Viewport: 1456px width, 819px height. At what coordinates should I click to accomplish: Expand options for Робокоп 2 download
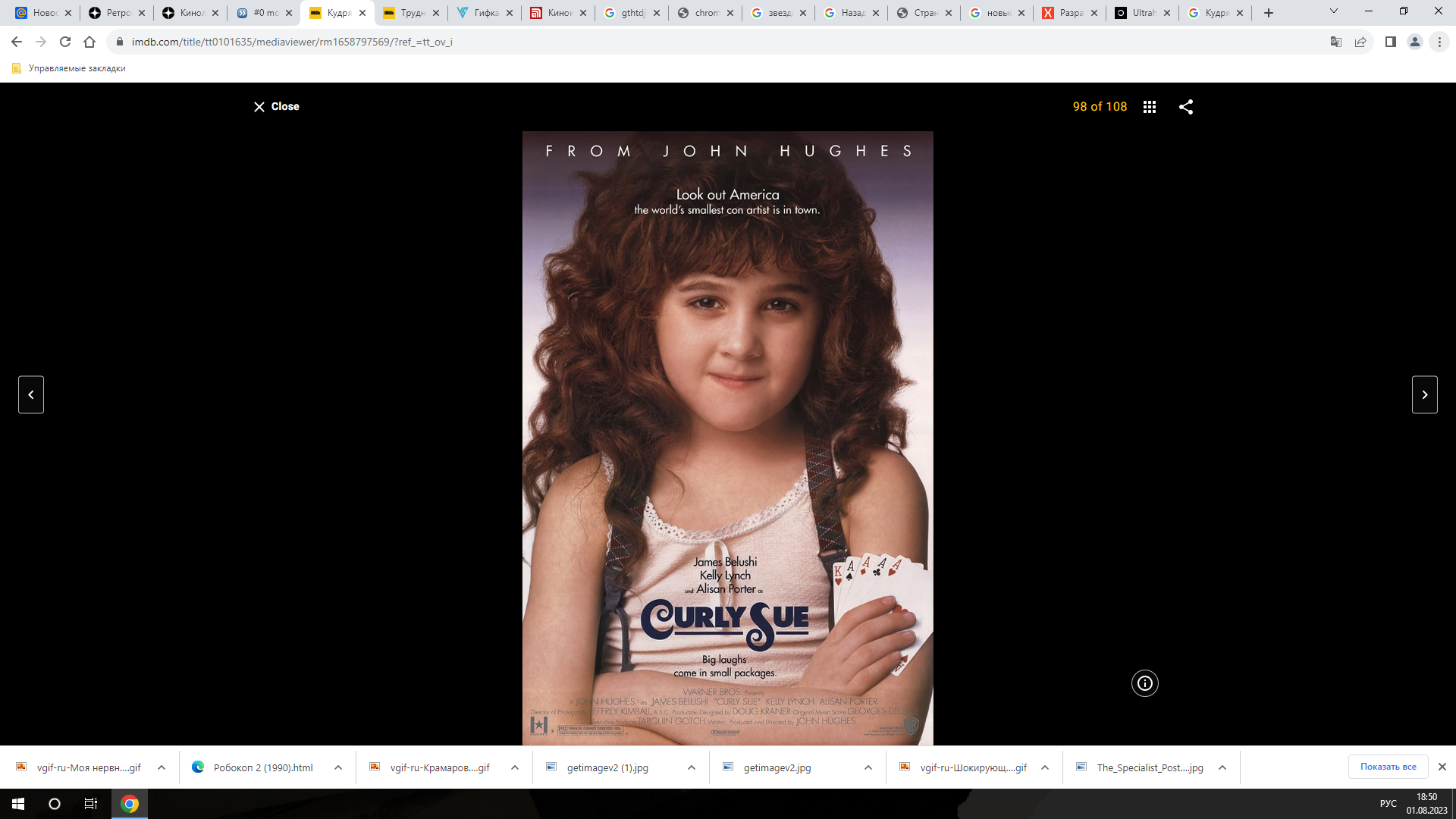[338, 767]
